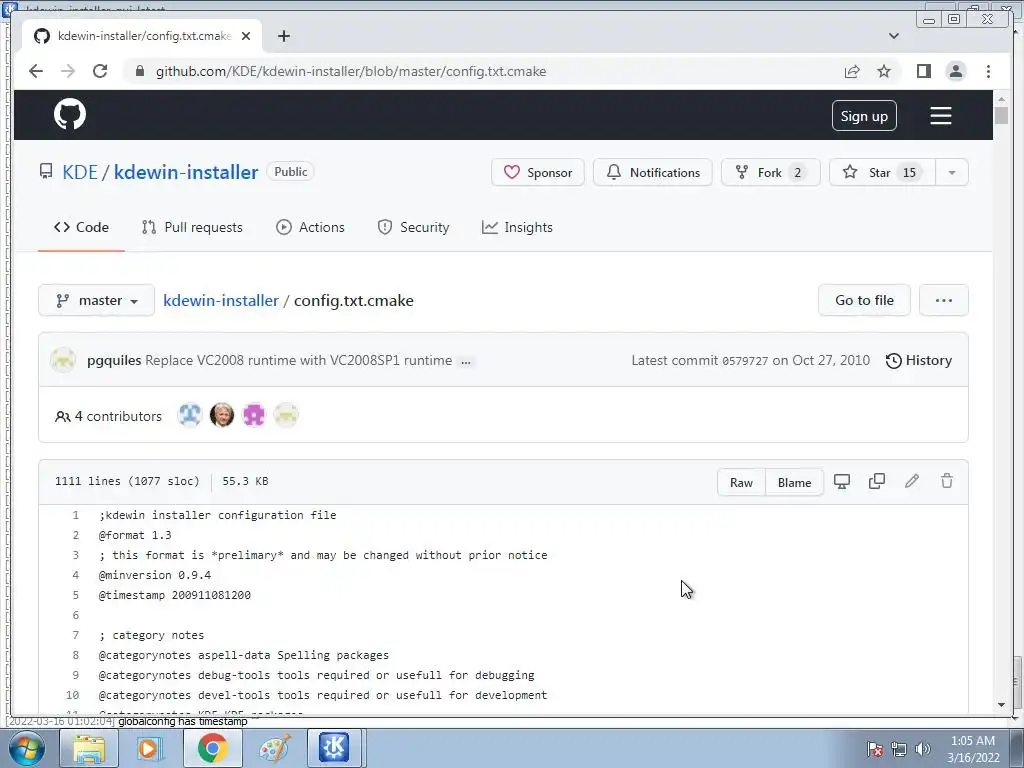1024x768 pixels.
Task: Open the Pull requests tab
Action: click(192, 227)
